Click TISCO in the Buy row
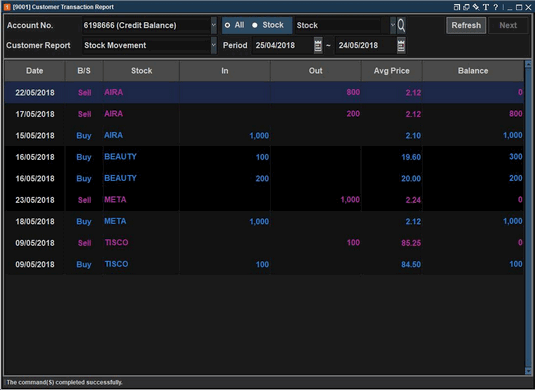535x390 pixels. coord(116,264)
